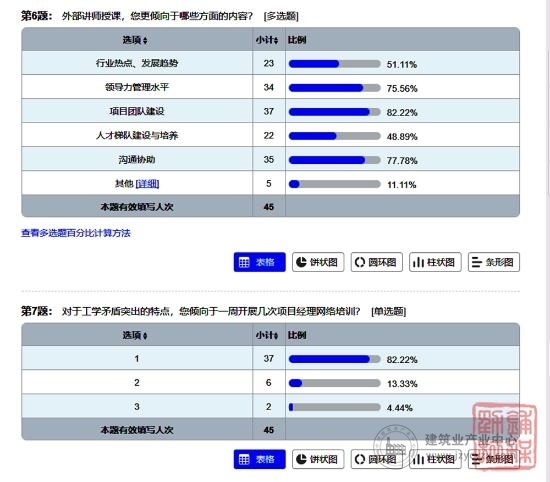The image size is (550, 482).
Task: Click the 82.22% progress bar for 项目团队建设
Action: [x=335, y=112]
